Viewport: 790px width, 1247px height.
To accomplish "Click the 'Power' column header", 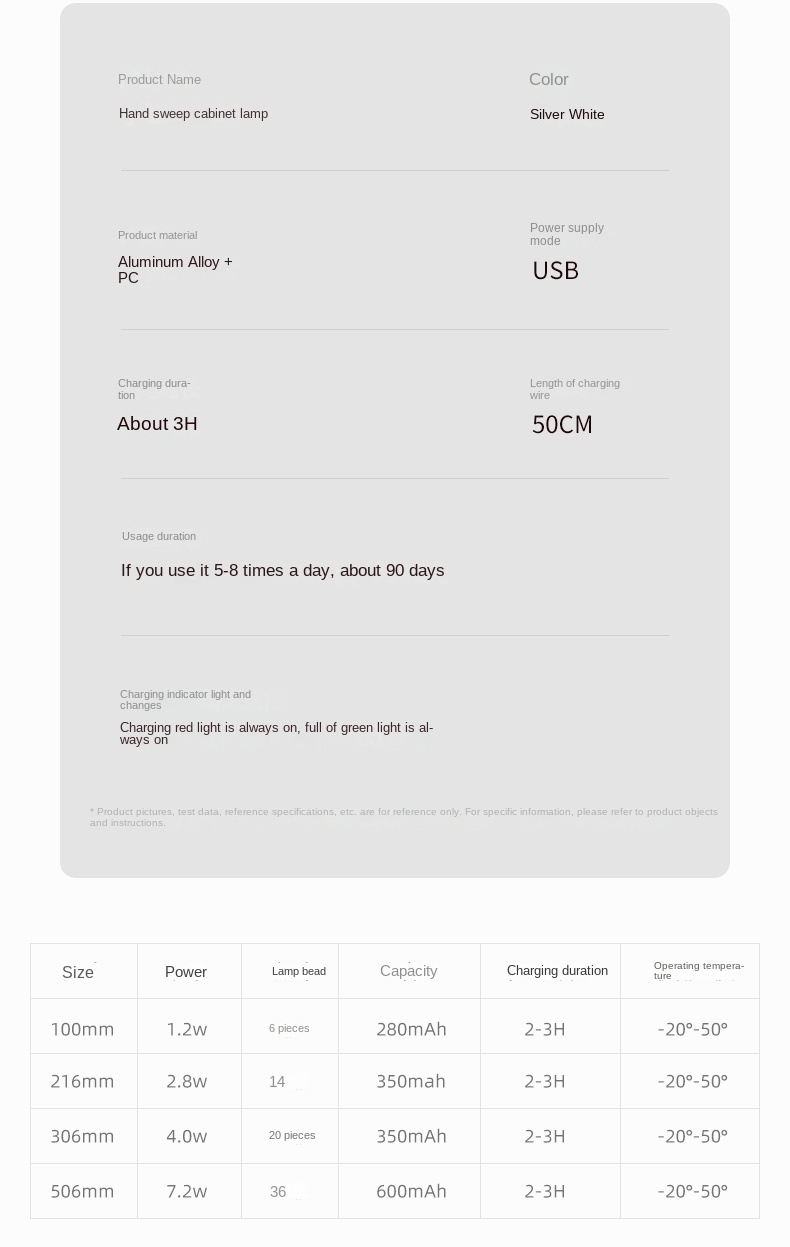I will [x=186, y=972].
